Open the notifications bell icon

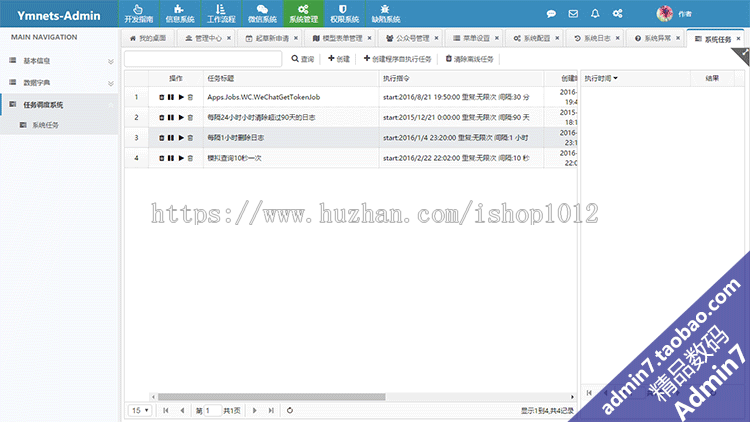(x=595, y=13)
